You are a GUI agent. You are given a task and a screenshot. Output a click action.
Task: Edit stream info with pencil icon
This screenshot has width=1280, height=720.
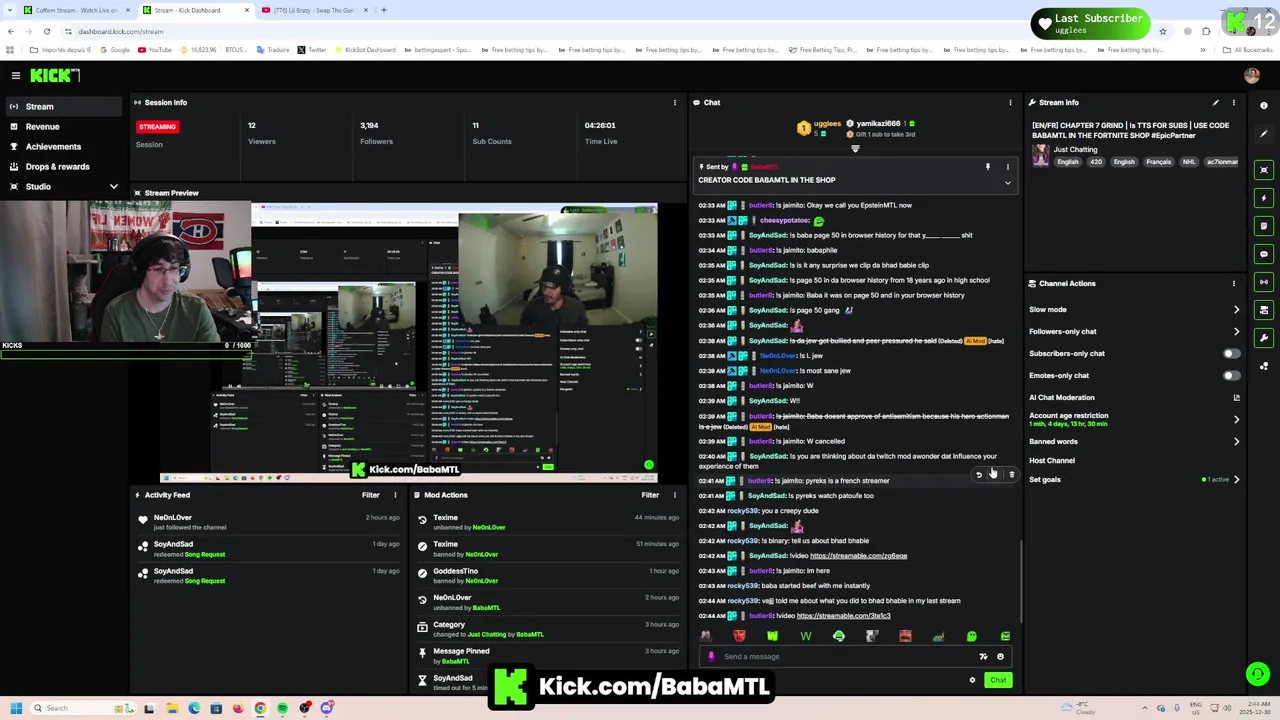[x=1216, y=102]
